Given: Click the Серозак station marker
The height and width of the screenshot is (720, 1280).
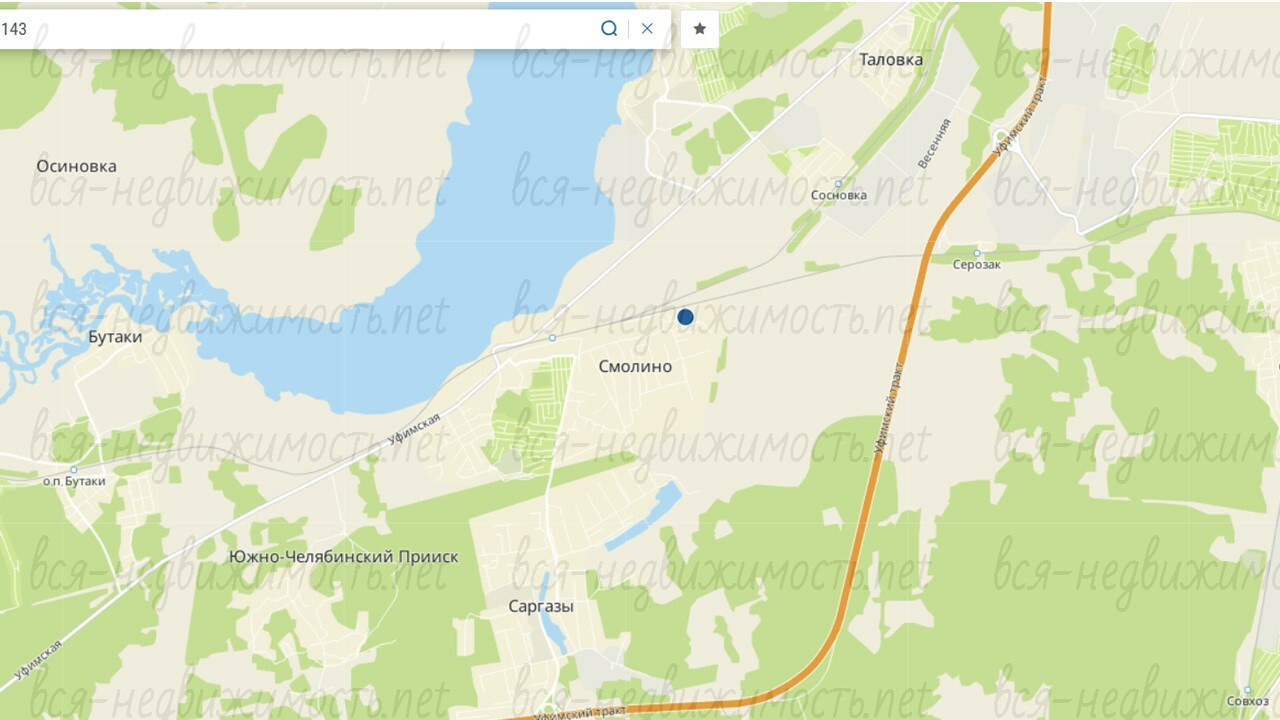Looking at the screenshot, I should tap(977, 253).
